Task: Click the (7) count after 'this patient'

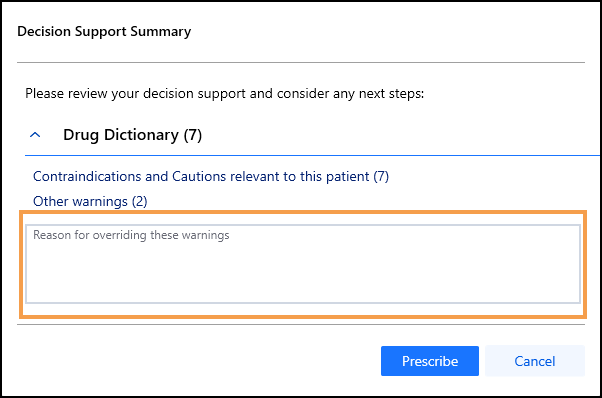Action: tap(381, 177)
